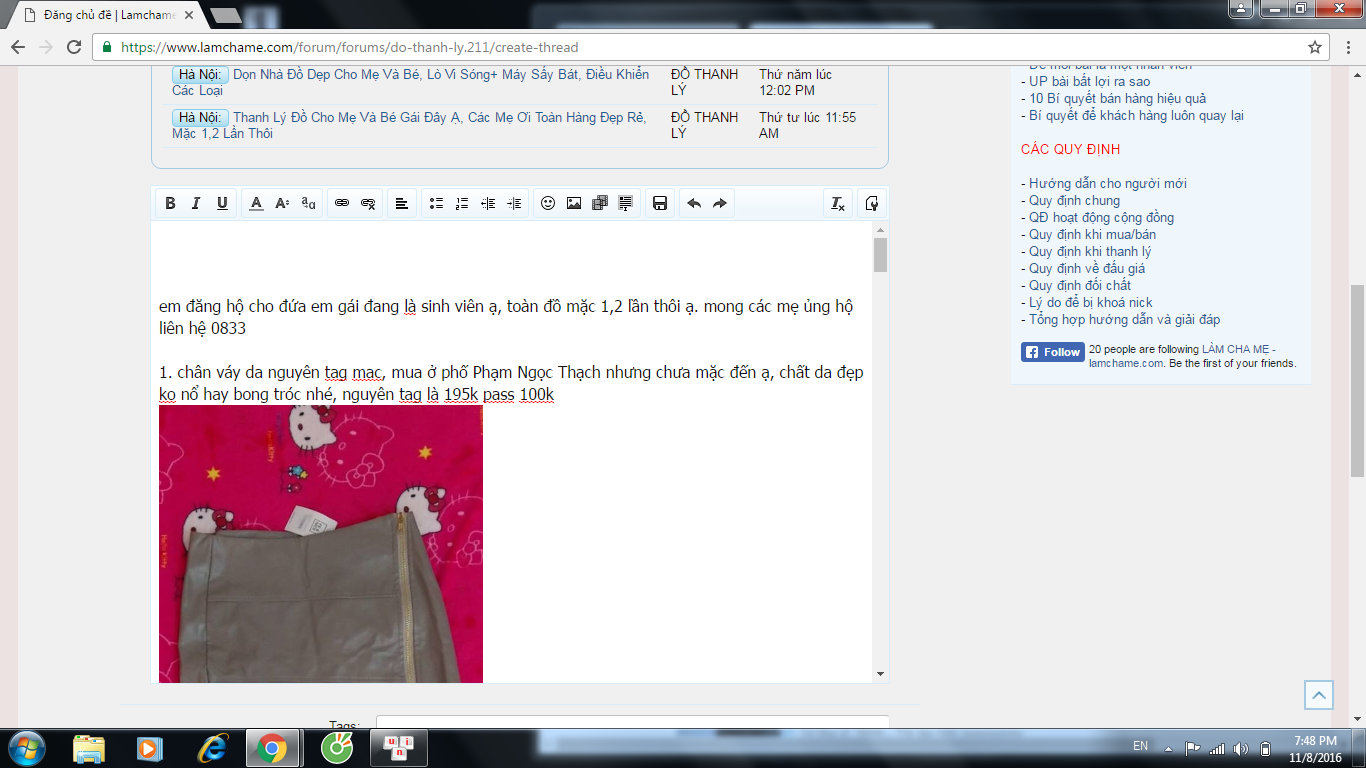The image size is (1366, 768).
Task: Insert a numbered ordered list
Action: pos(462,203)
